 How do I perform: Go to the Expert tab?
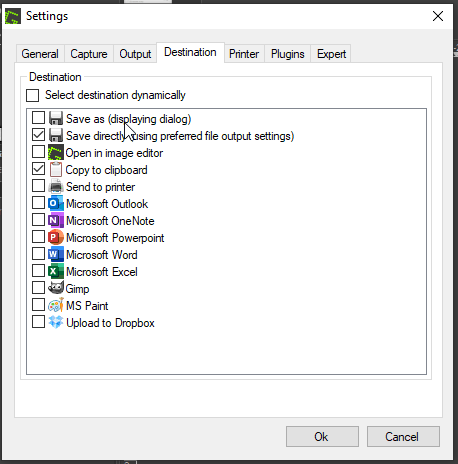pos(331,54)
